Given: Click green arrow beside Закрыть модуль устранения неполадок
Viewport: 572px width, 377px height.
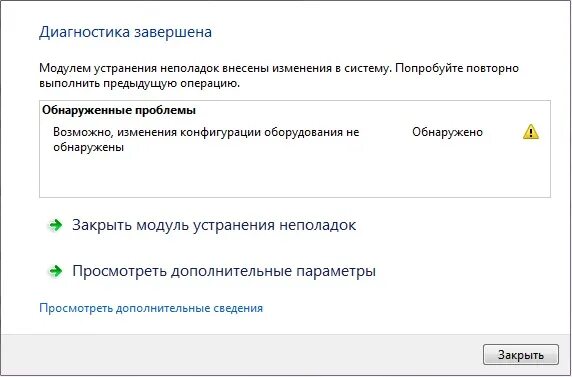Looking at the screenshot, I should click(x=55, y=225).
